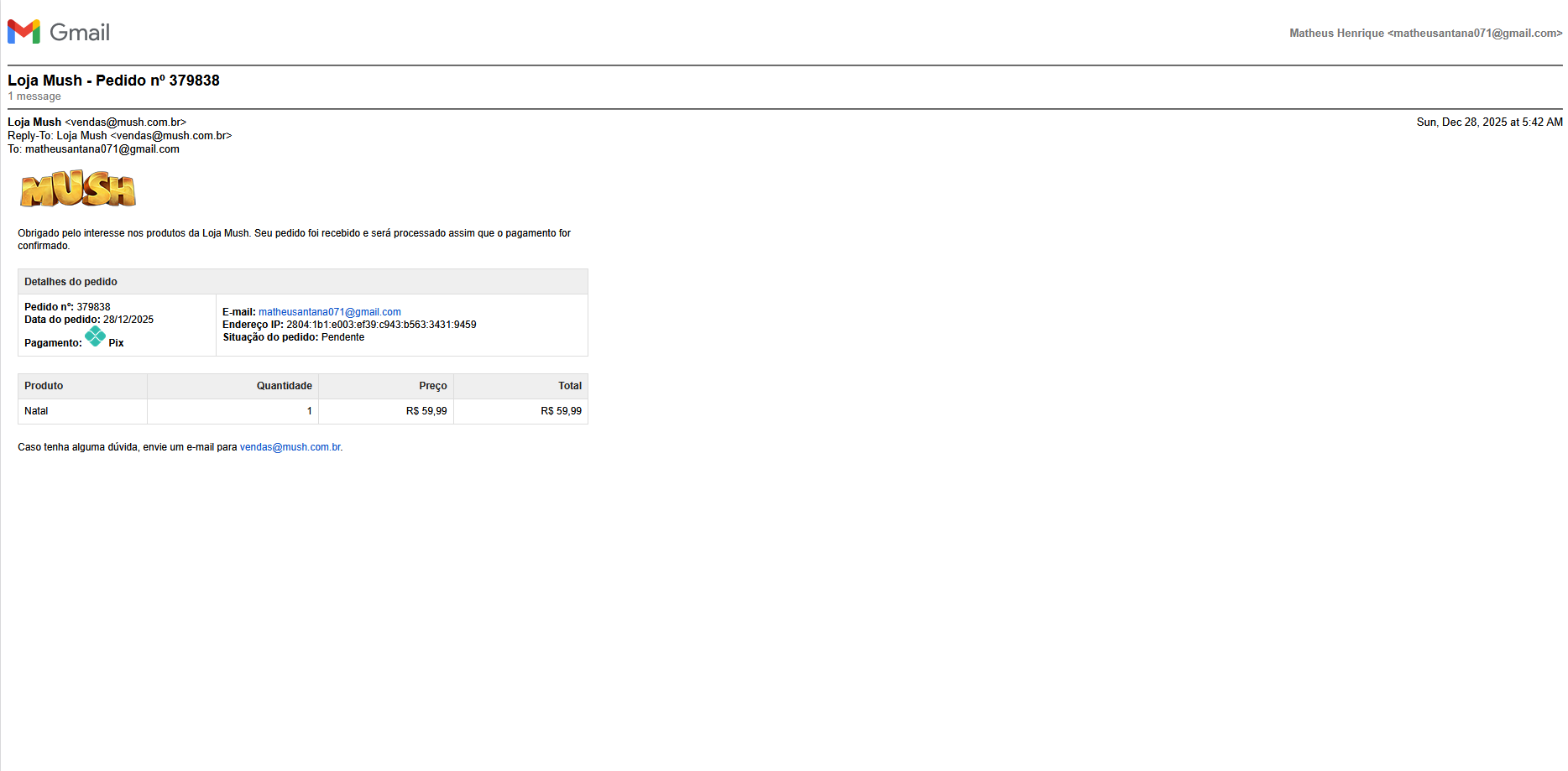1568x771 pixels.
Task: Click the total cell in the Total column
Action: (521, 411)
